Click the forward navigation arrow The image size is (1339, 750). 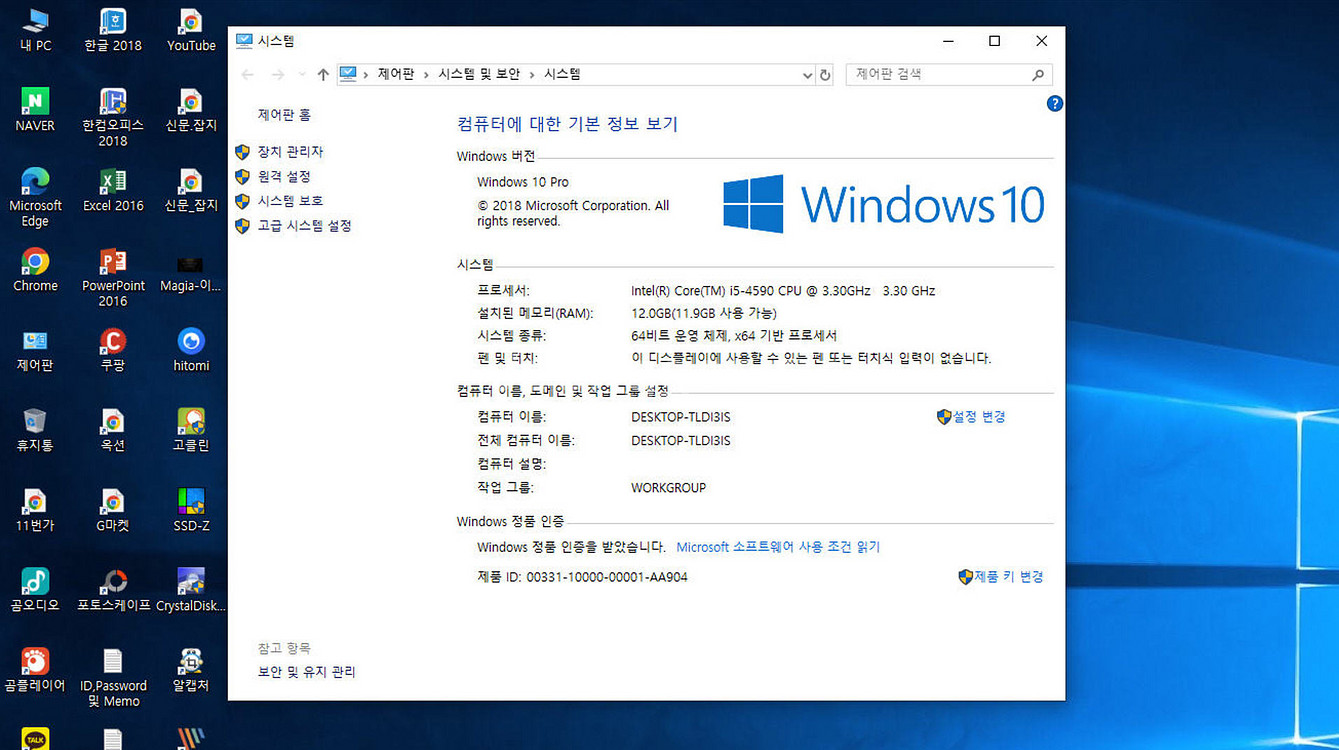click(278, 74)
